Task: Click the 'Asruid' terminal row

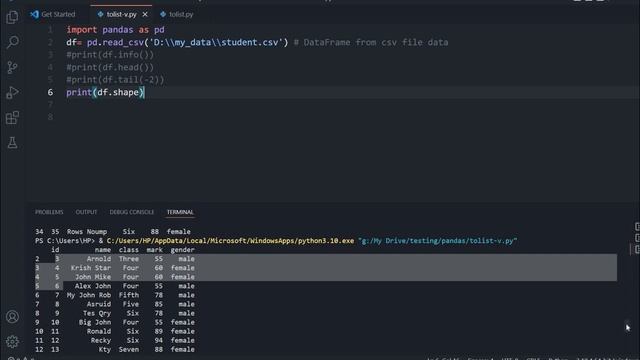Action: coord(115,304)
